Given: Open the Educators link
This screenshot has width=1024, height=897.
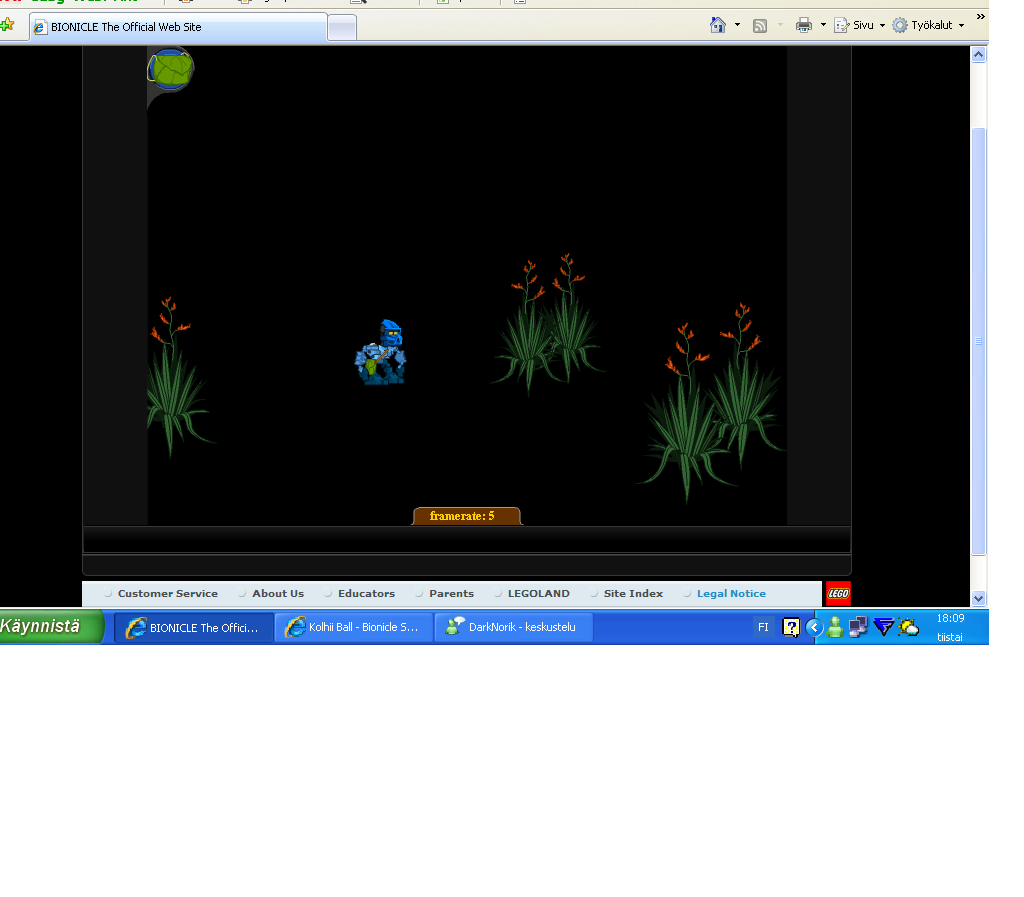Looking at the screenshot, I should point(366,593).
